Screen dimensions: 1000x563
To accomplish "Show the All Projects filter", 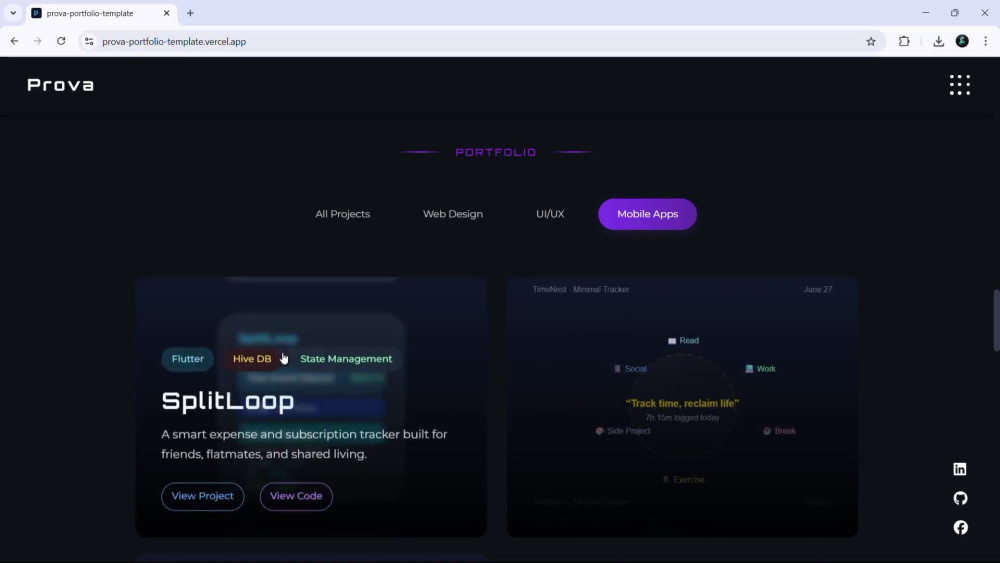I will point(342,214).
